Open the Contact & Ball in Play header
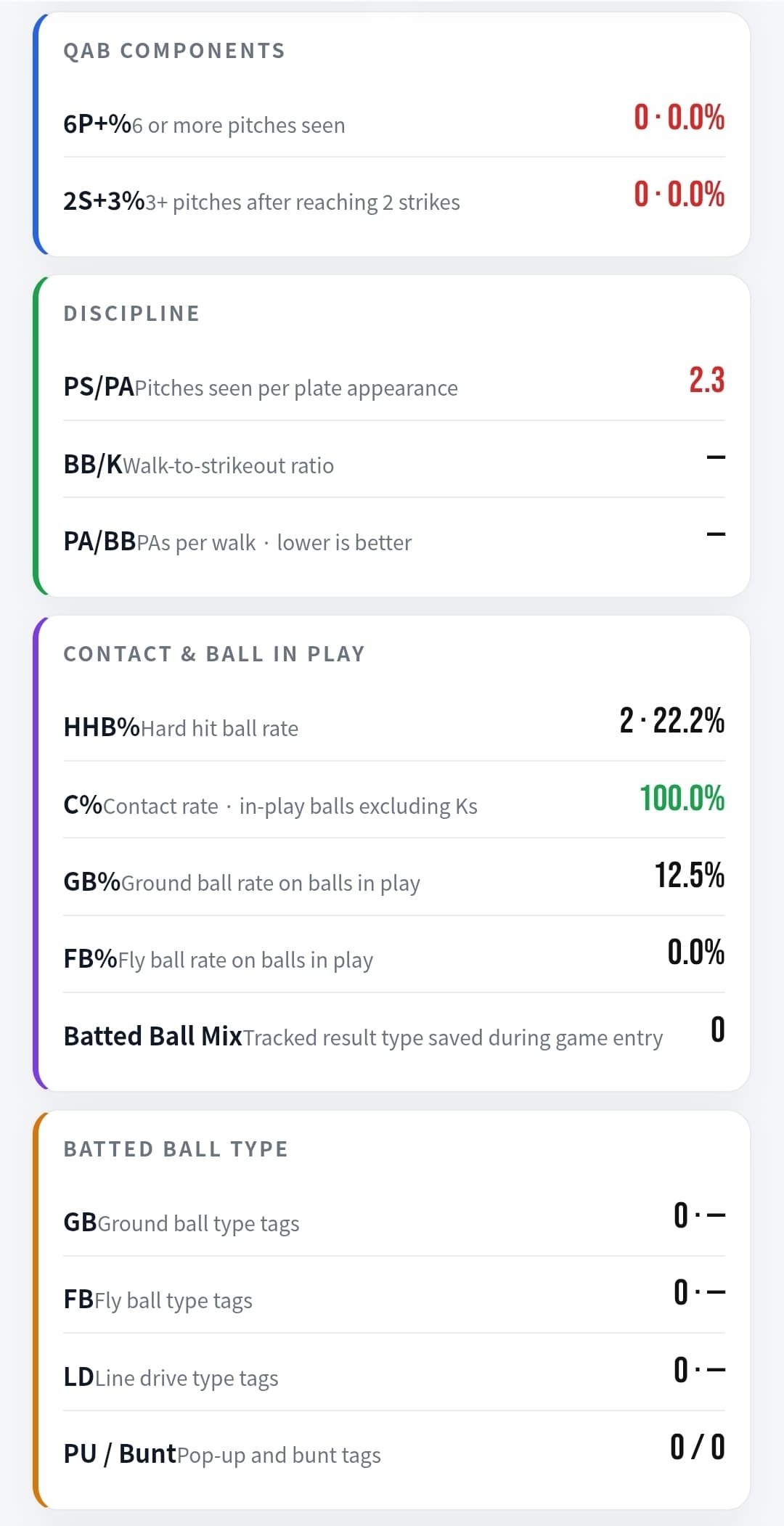Screen dimensions: 784x1526 click(x=214, y=653)
